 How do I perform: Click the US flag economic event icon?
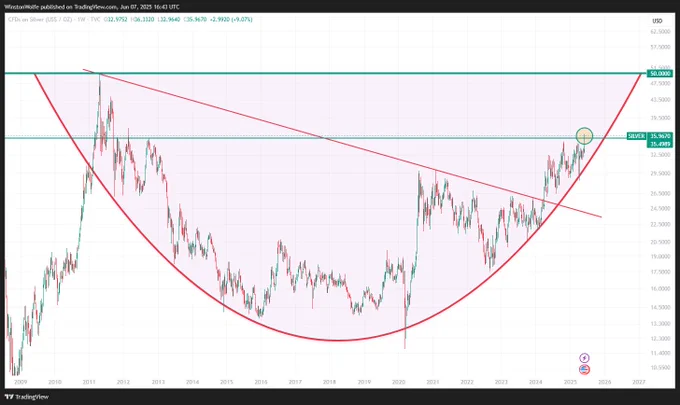coord(584,370)
